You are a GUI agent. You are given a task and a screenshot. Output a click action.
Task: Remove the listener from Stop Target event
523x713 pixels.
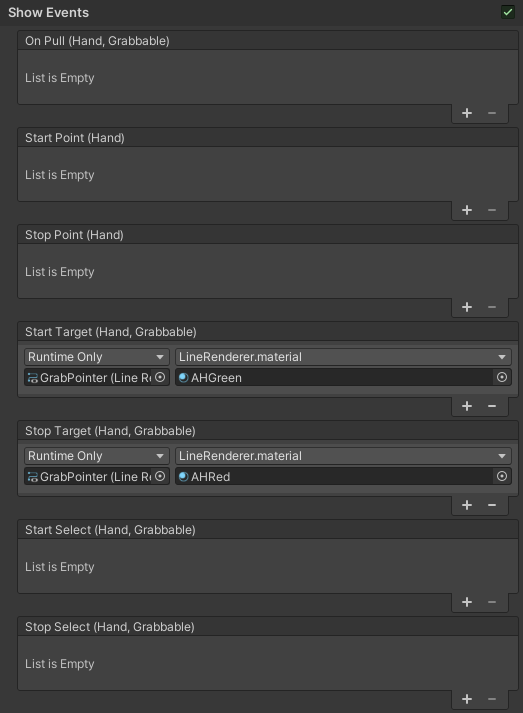pos(492,505)
